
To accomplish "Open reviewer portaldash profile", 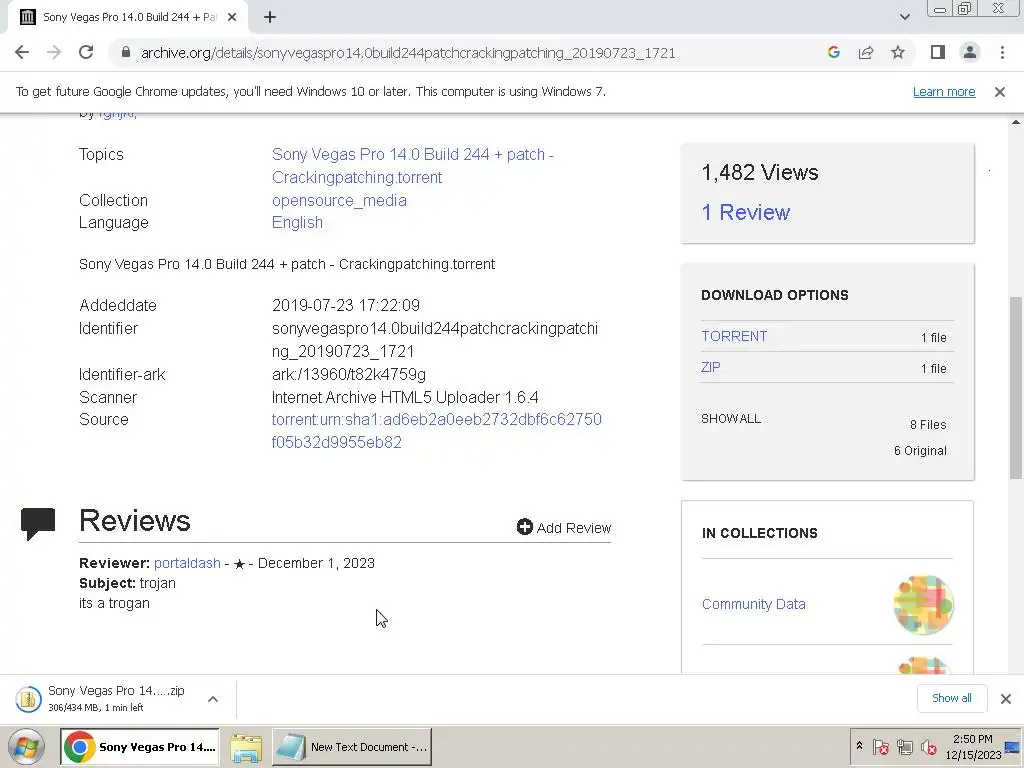I will [187, 563].
